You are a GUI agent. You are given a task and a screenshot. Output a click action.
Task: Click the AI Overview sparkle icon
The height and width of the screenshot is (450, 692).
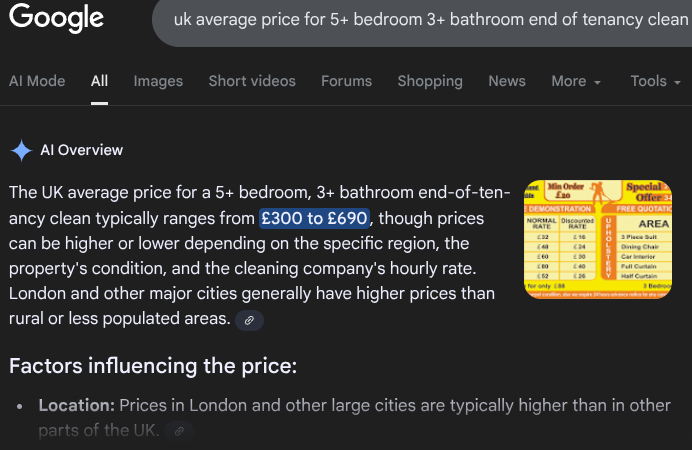pyautogui.click(x=21, y=151)
